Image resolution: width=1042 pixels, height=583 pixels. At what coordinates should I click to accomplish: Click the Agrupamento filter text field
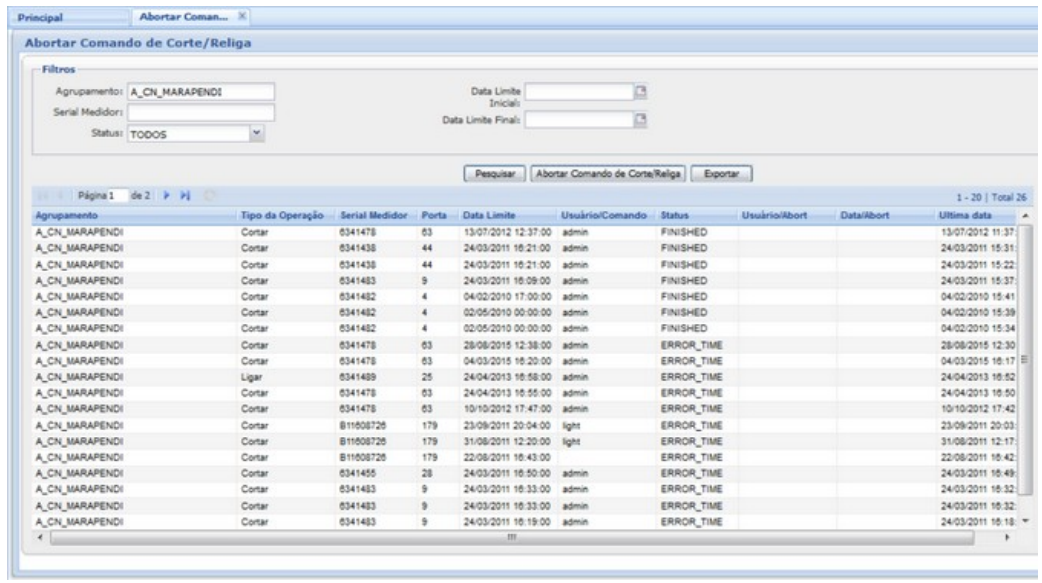[200, 93]
